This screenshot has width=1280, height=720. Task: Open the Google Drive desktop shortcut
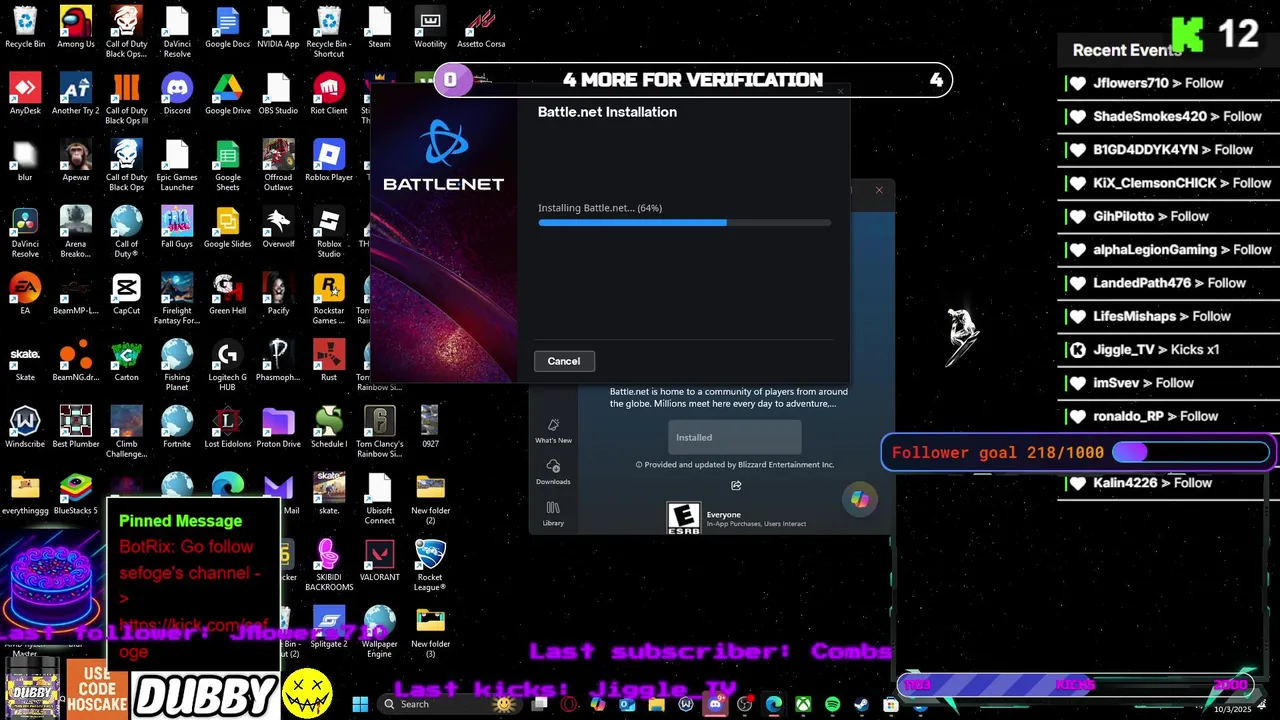click(228, 95)
